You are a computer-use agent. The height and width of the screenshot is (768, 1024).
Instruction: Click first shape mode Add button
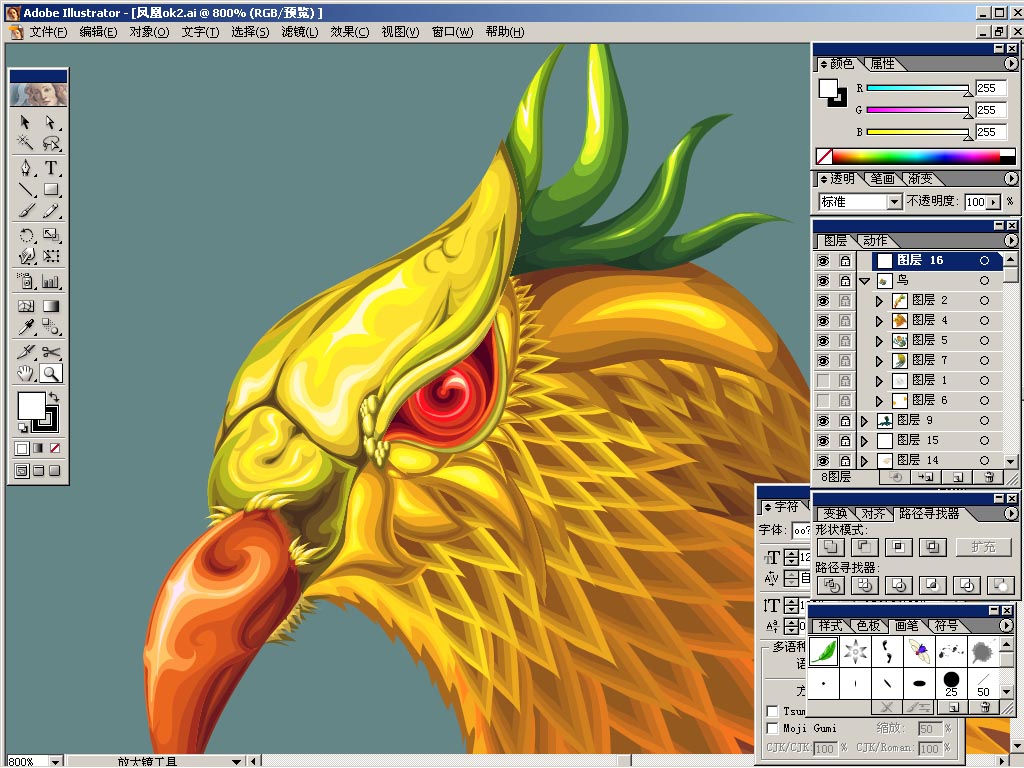click(x=831, y=547)
